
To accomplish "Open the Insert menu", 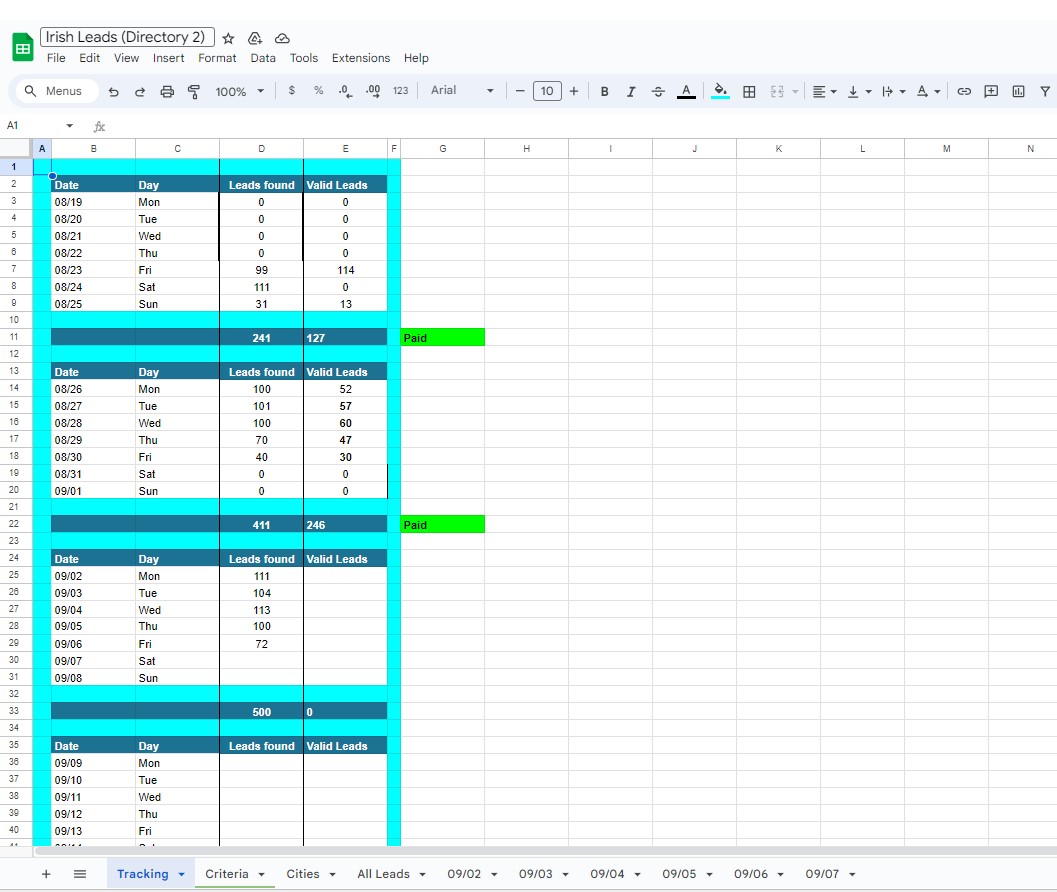I will coord(169,58).
